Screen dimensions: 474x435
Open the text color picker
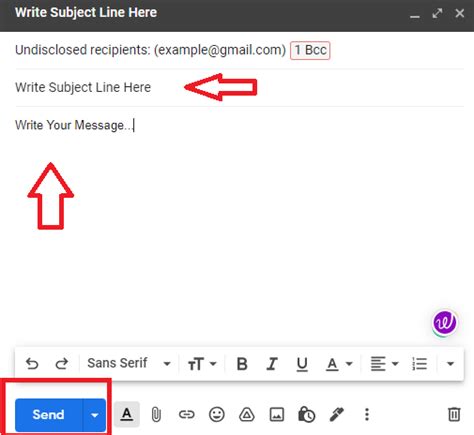point(339,364)
